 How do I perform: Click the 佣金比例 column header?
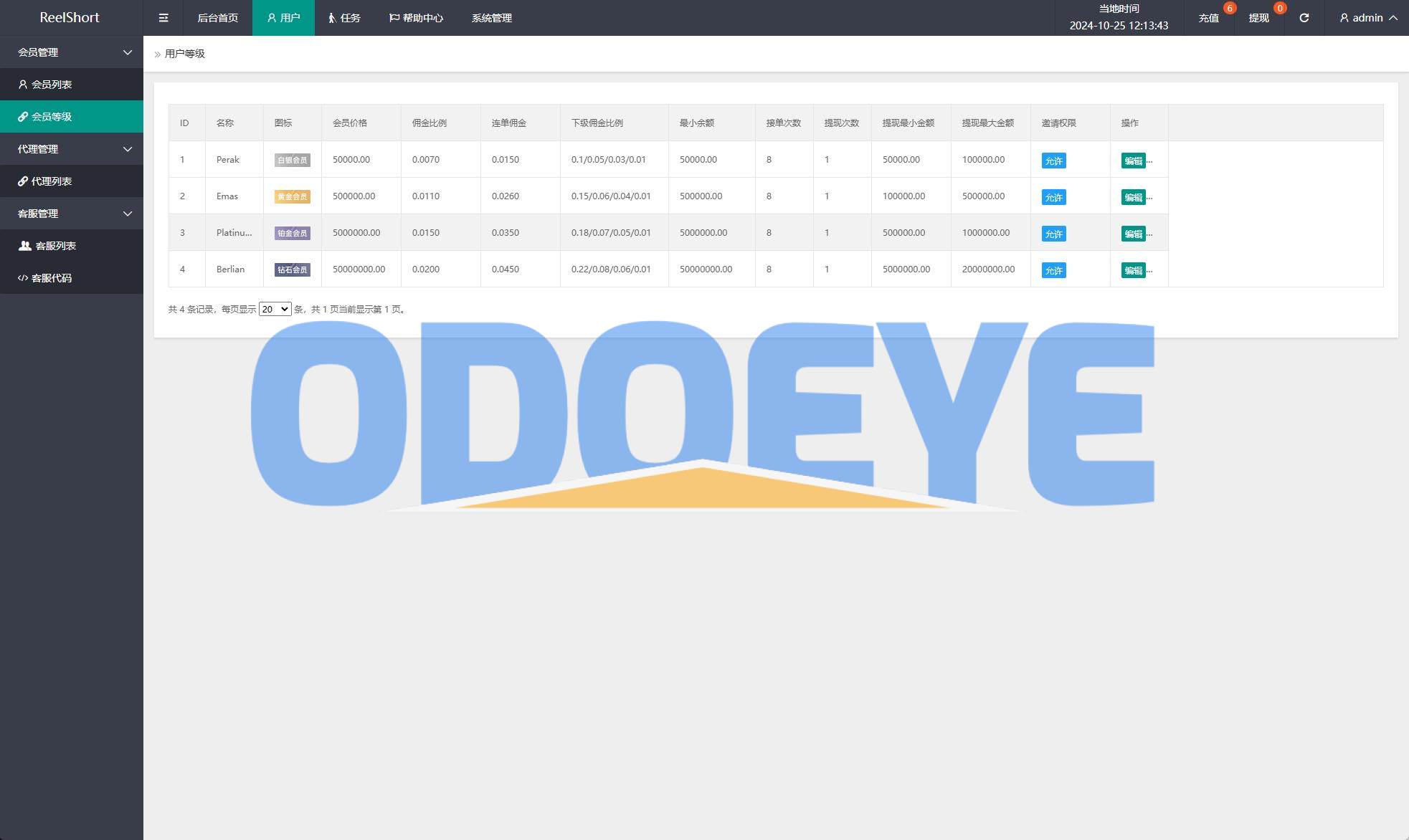(441, 123)
